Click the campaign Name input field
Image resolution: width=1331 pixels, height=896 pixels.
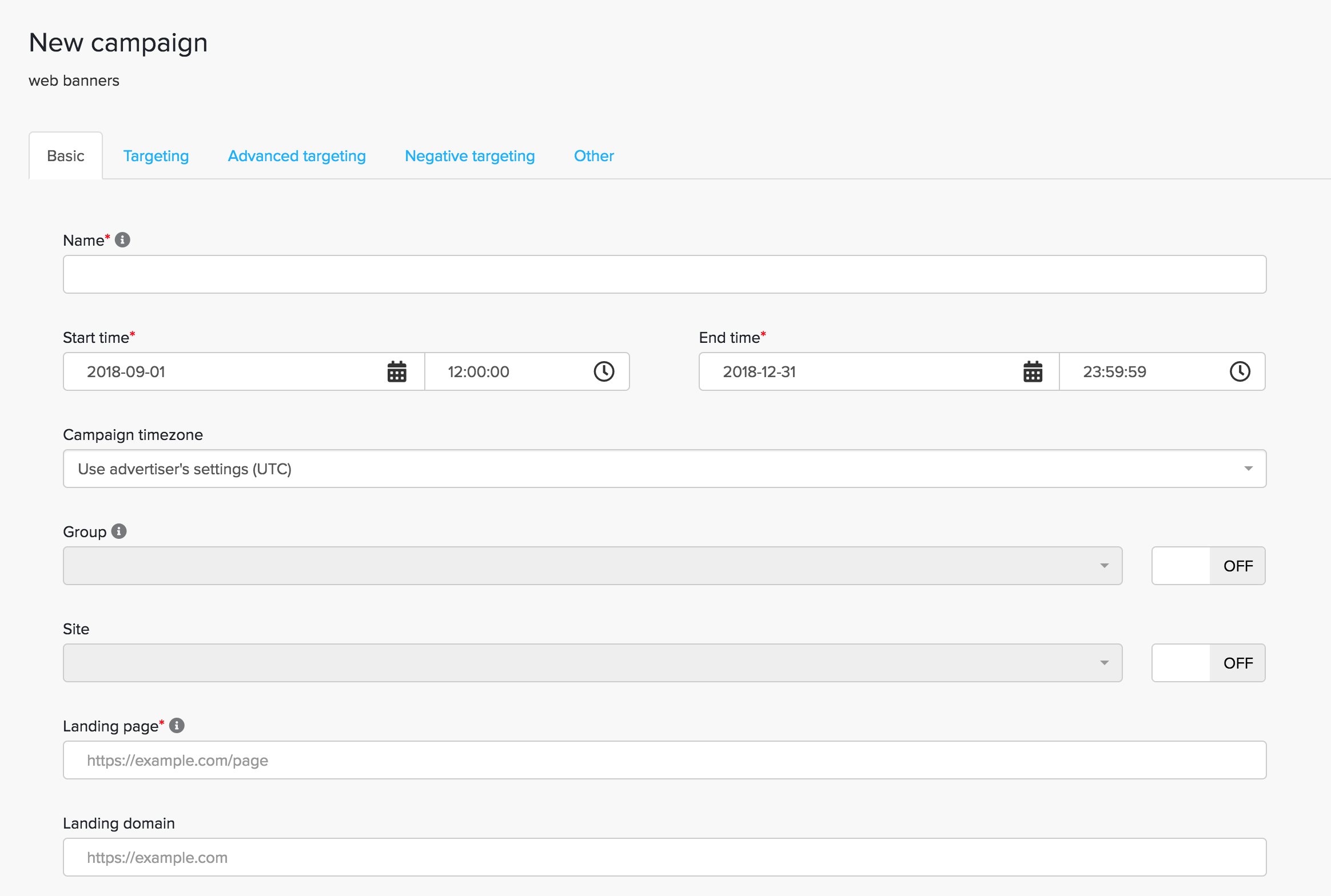click(664, 274)
